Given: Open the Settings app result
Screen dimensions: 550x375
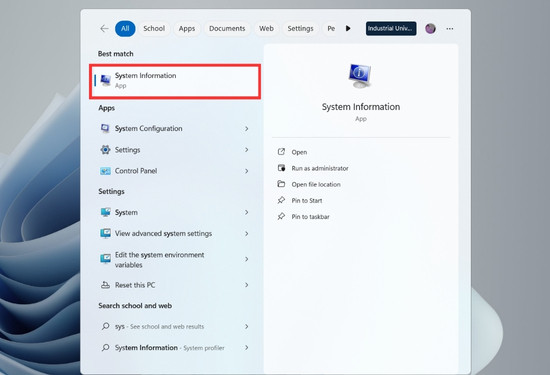Looking at the screenshot, I should pos(175,150).
